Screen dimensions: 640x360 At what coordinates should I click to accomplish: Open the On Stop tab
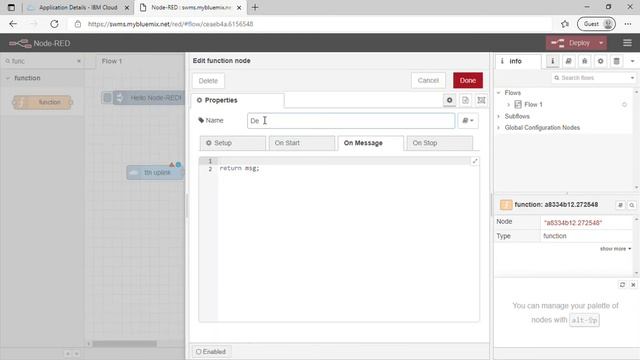440,143
